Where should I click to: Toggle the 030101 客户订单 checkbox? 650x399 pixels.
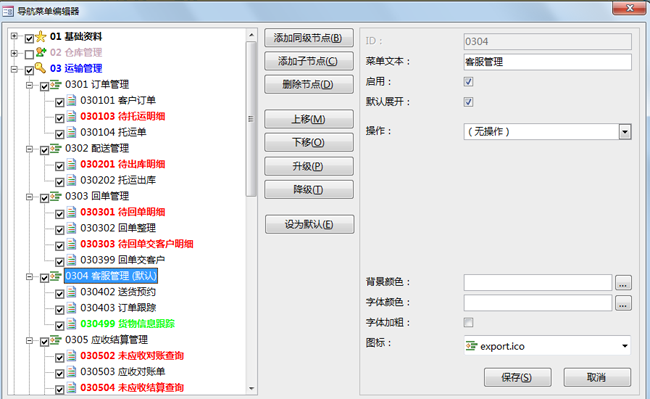(x=60, y=102)
